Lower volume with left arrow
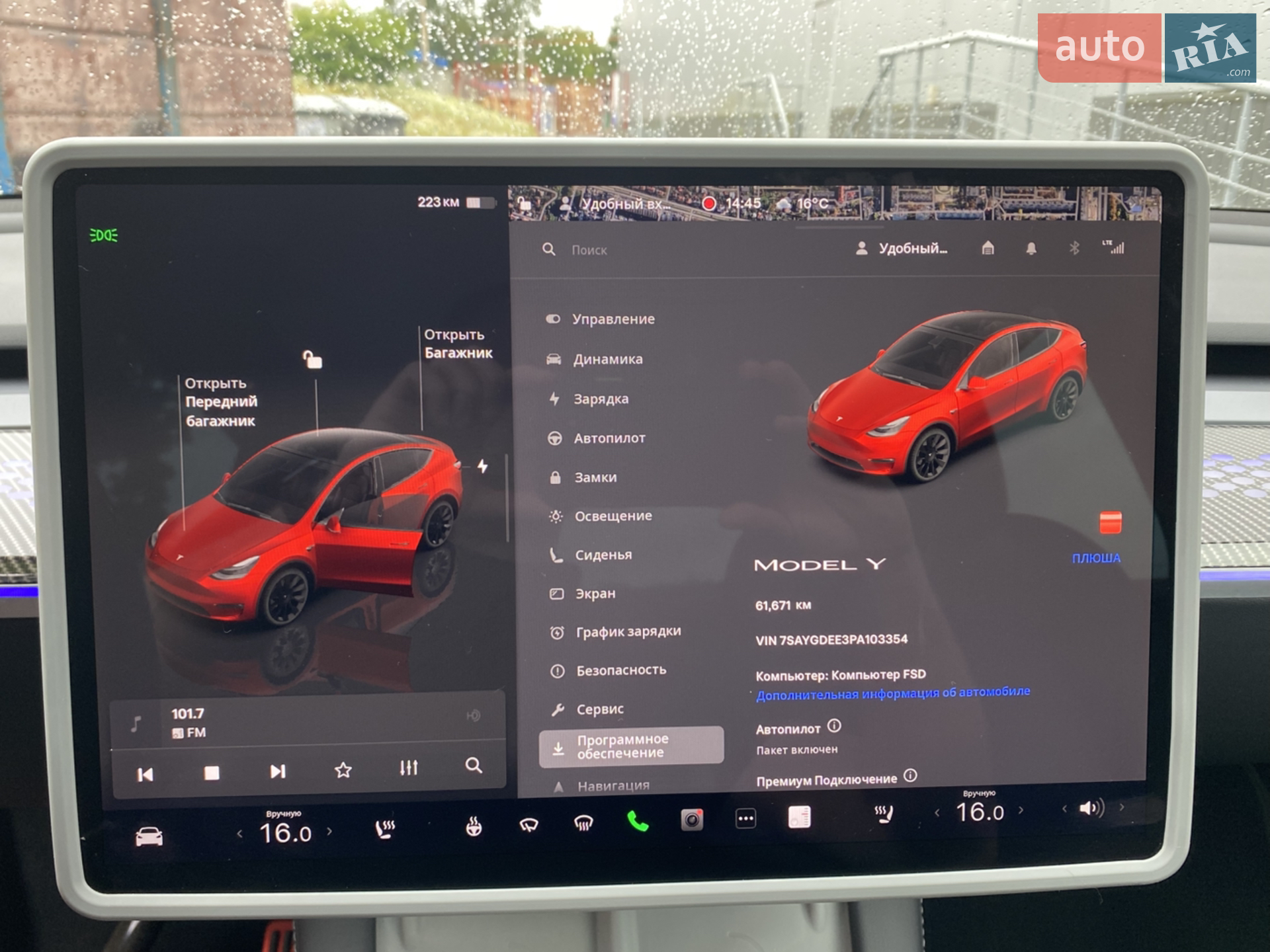The image size is (1270, 952). tap(1064, 809)
